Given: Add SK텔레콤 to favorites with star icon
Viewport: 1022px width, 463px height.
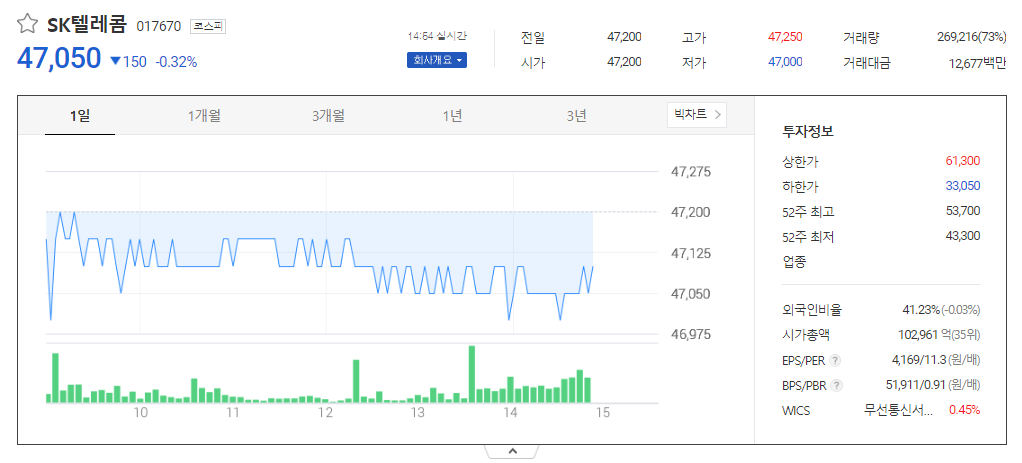Looking at the screenshot, I should 27,25.
